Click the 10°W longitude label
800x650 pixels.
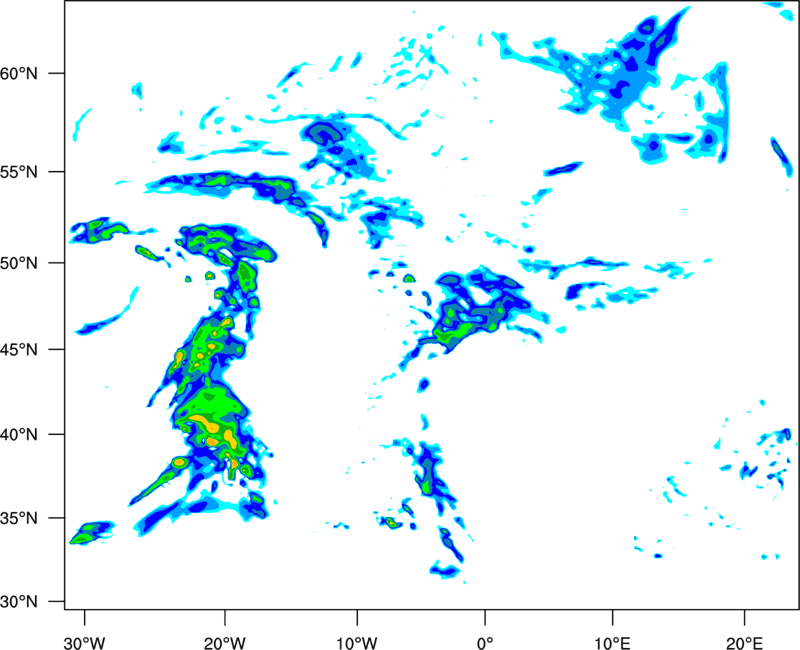click(357, 642)
